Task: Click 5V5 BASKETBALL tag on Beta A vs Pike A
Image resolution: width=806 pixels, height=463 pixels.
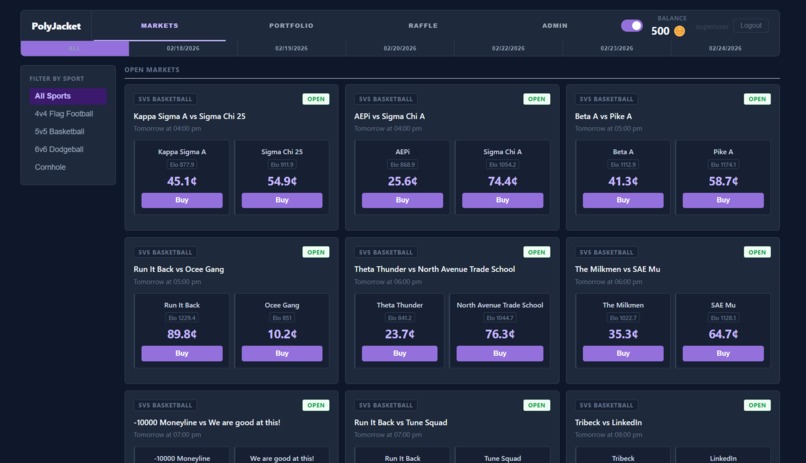Action: pyautogui.click(x=607, y=99)
